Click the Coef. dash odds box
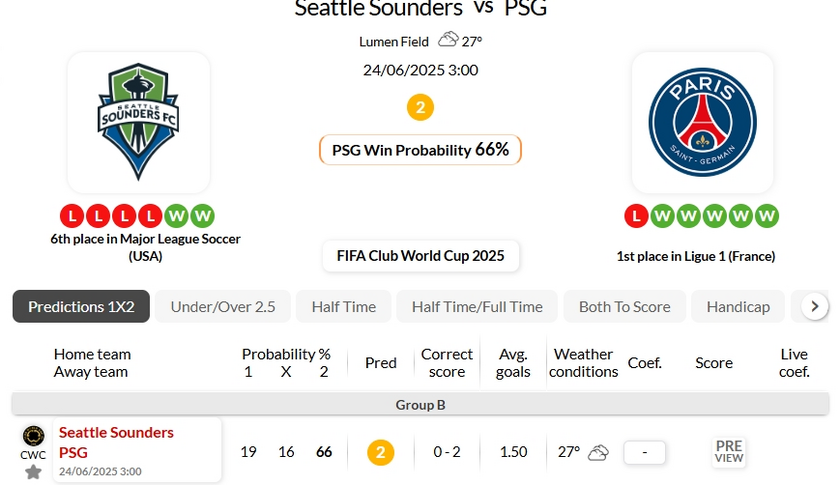The image size is (840, 485). [x=645, y=452]
